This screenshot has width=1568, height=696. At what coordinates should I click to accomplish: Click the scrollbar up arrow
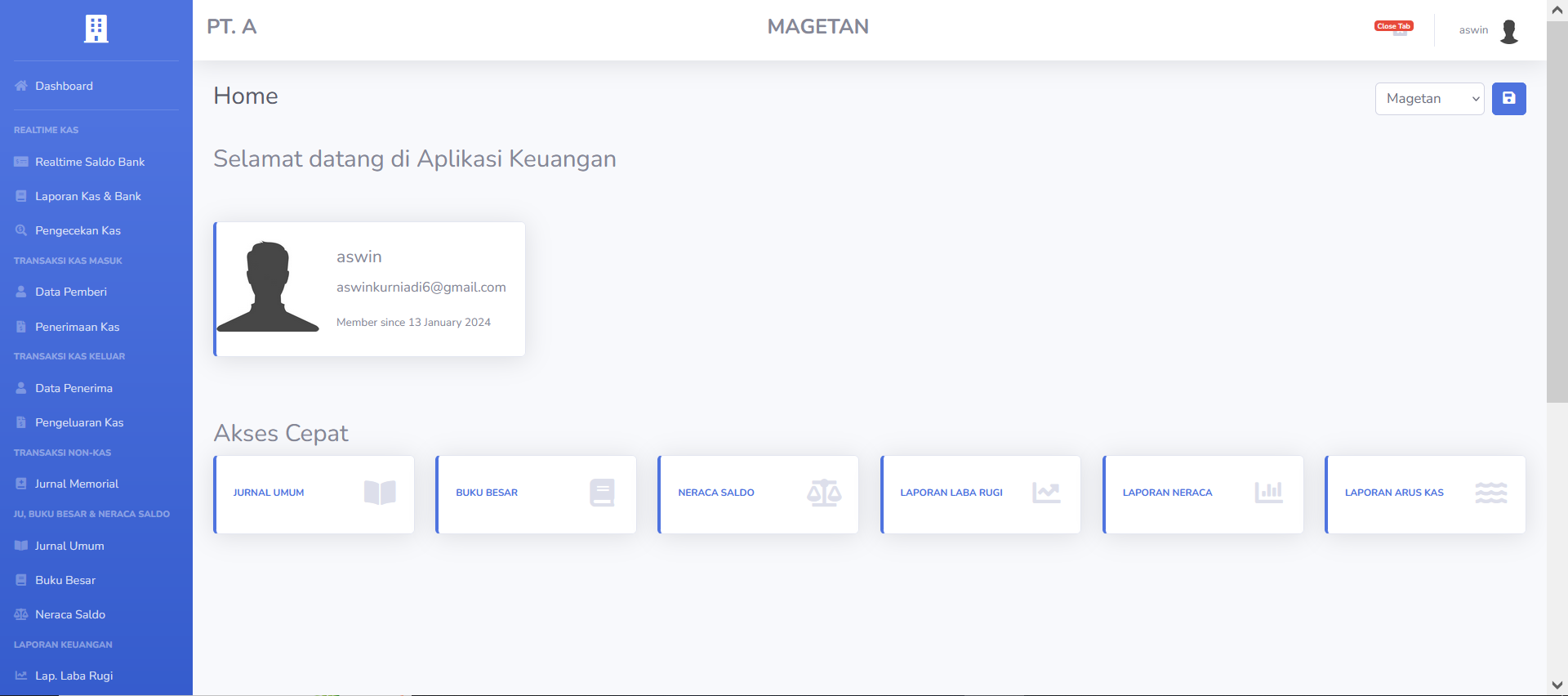(x=1557, y=10)
